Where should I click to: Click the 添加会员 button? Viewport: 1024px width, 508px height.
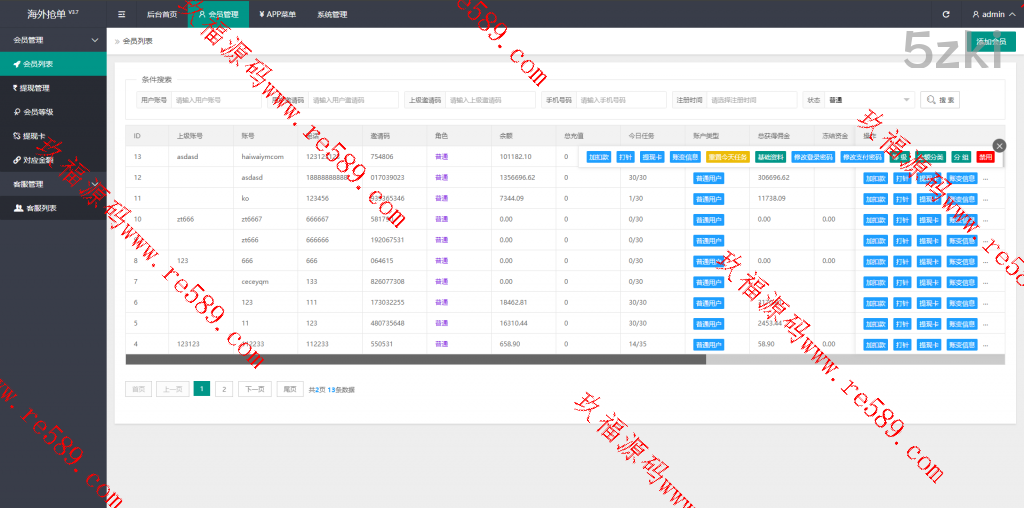tap(990, 41)
